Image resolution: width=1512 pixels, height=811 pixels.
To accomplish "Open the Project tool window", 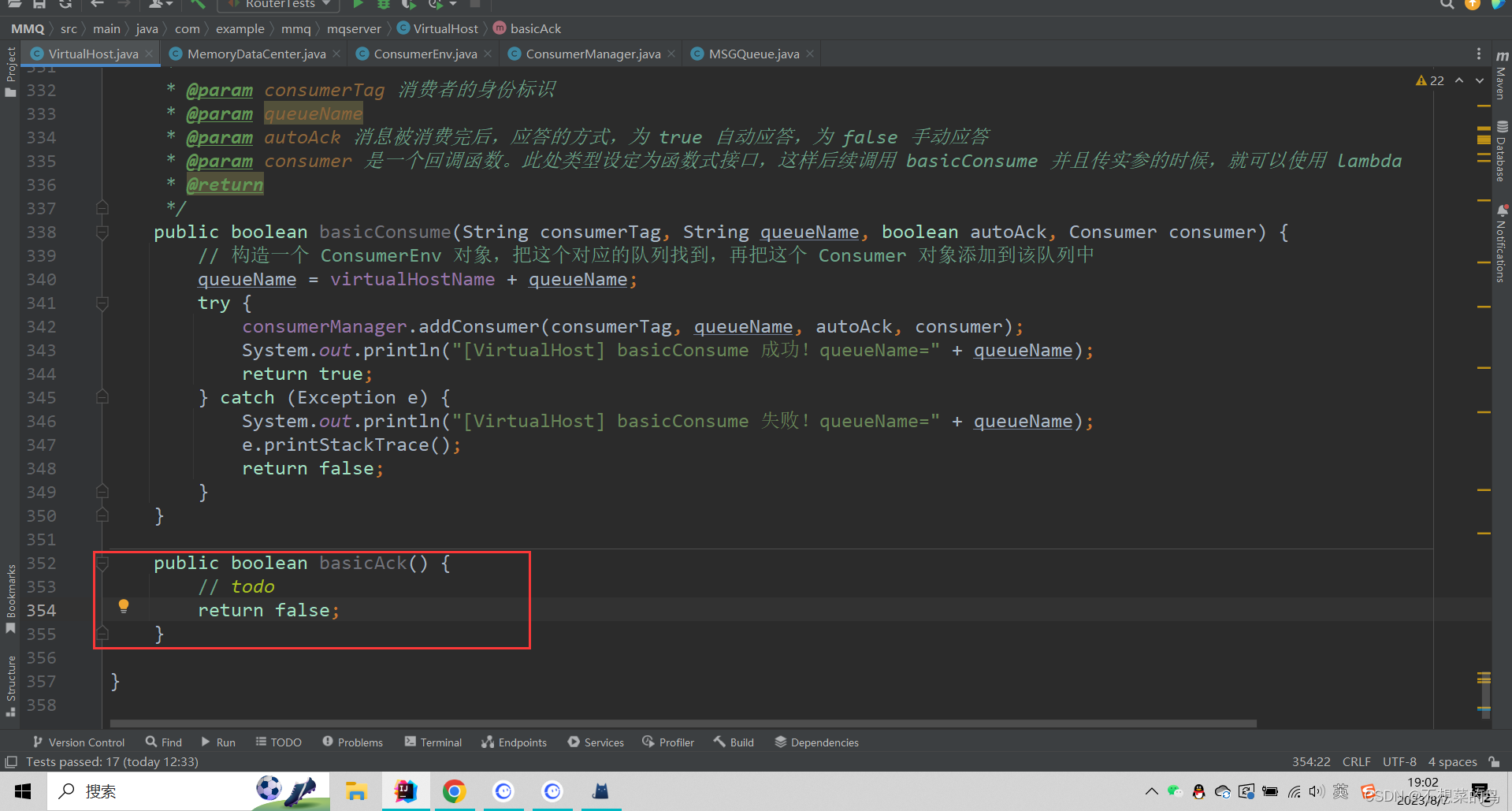I will coord(11,72).
